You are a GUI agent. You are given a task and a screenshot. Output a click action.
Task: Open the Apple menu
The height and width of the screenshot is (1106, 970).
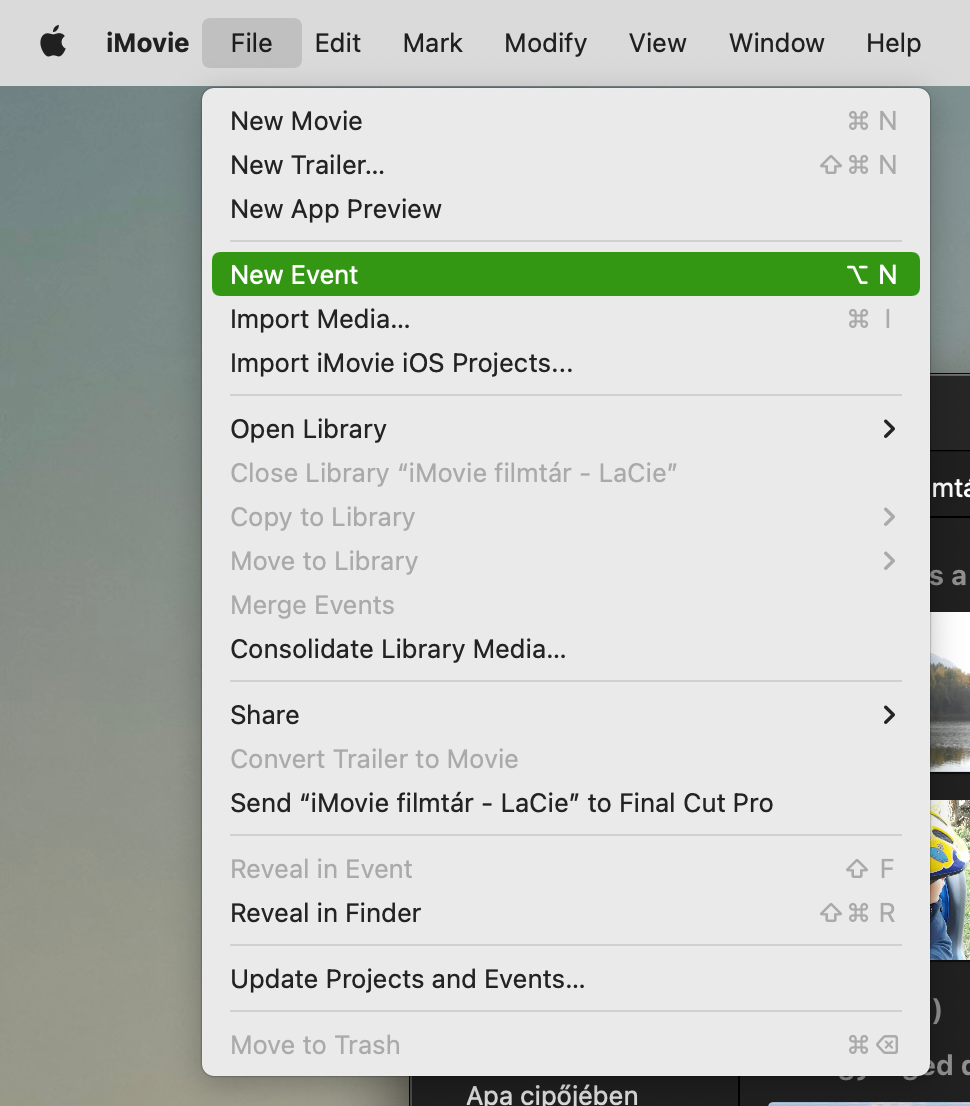(x=53, y=42)
